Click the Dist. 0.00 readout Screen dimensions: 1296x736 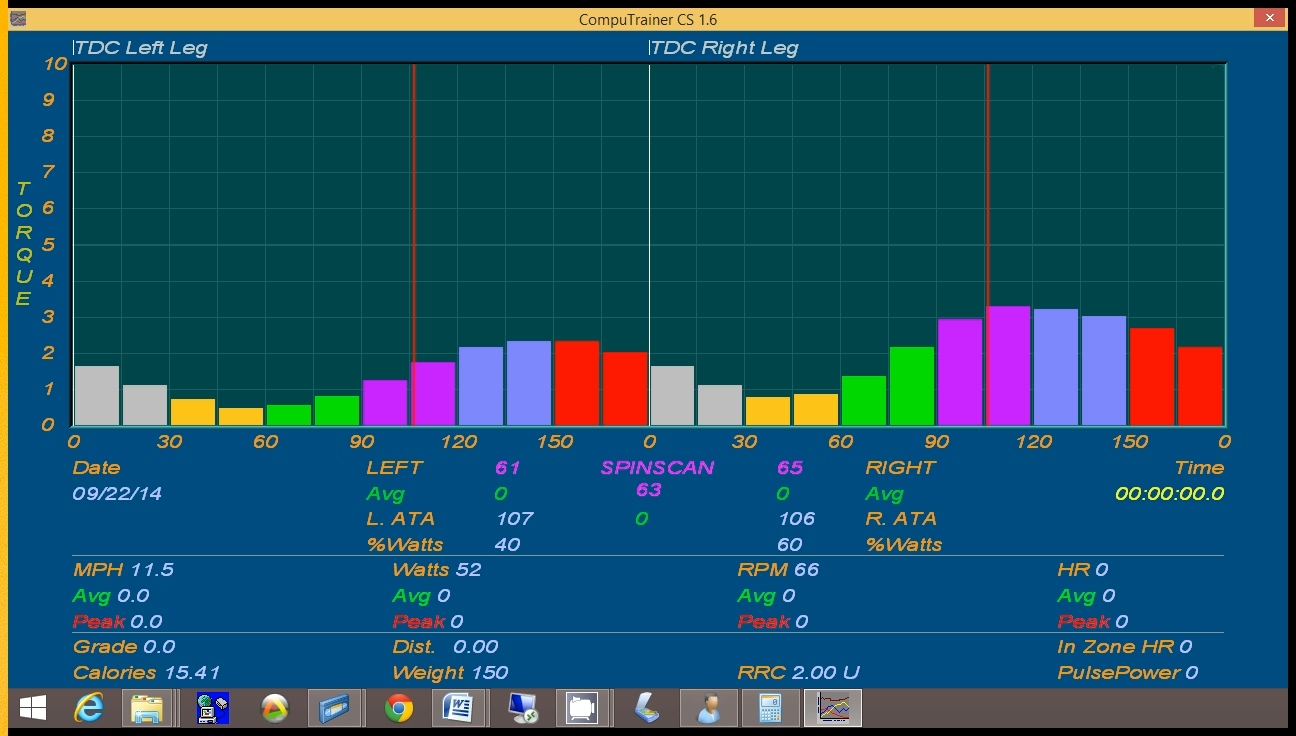click(445, 647)
